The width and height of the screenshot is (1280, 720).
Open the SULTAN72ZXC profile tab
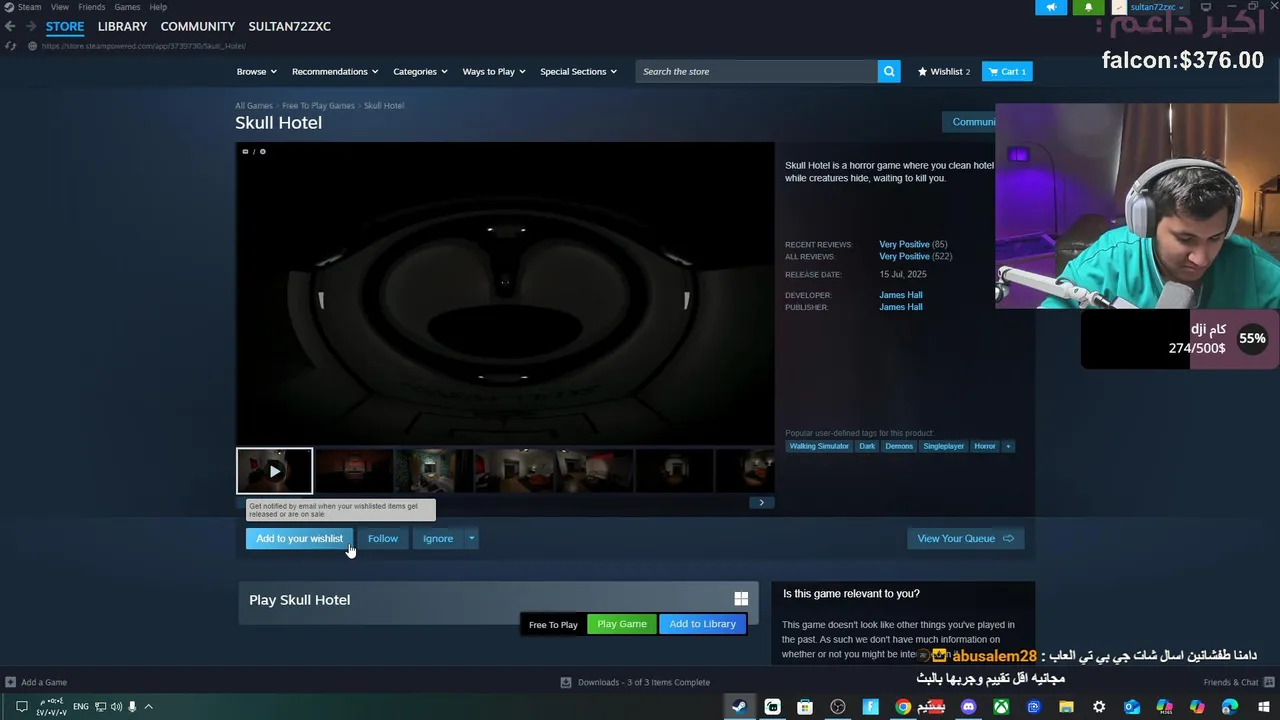289,26
